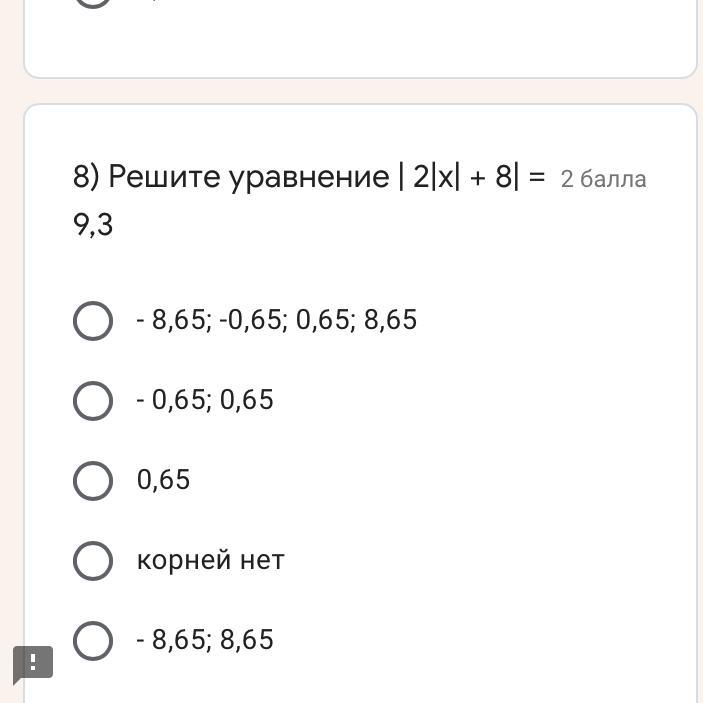This screenshot has width=703, height=703.
Task: Click the lone "0,65" answer label text
Action: click(x=163, y=480)
